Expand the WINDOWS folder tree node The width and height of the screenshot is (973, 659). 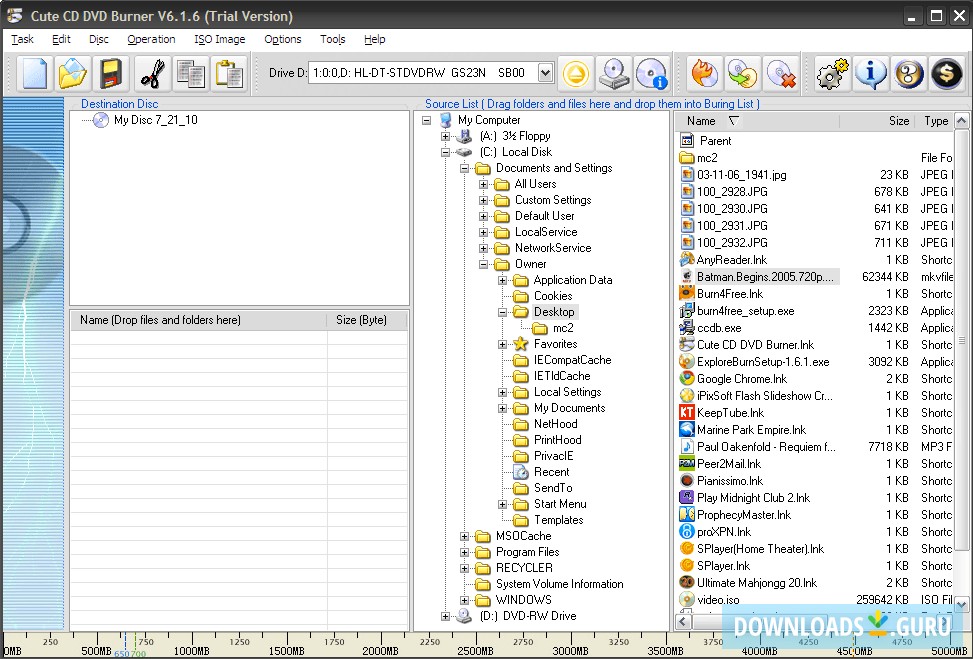click(x=465, y=600)
